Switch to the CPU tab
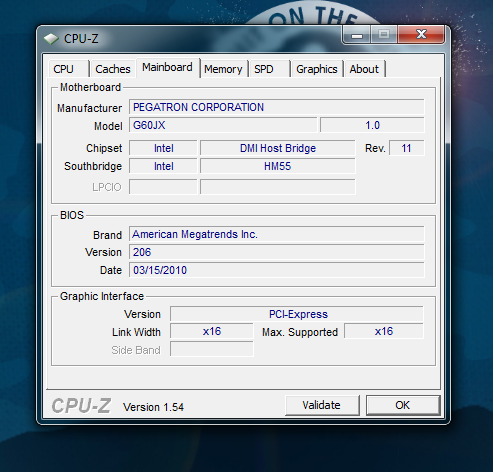This screenshot has height=472, width=493. [68, 69]
